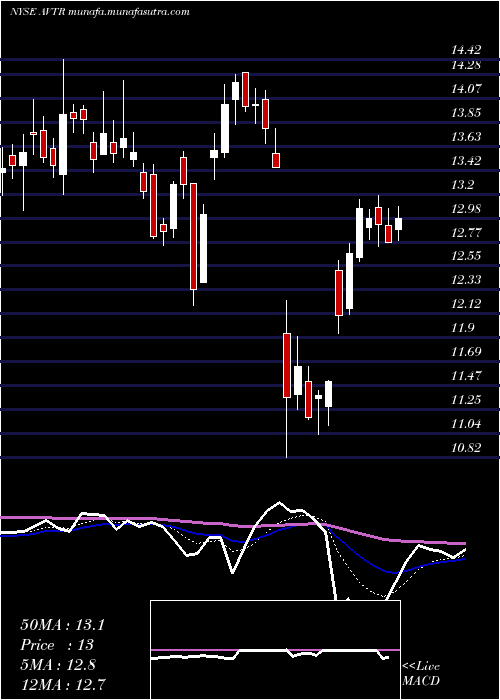Click the 13.63 price axis label
The image size is (500, 700).
(466, 137)
